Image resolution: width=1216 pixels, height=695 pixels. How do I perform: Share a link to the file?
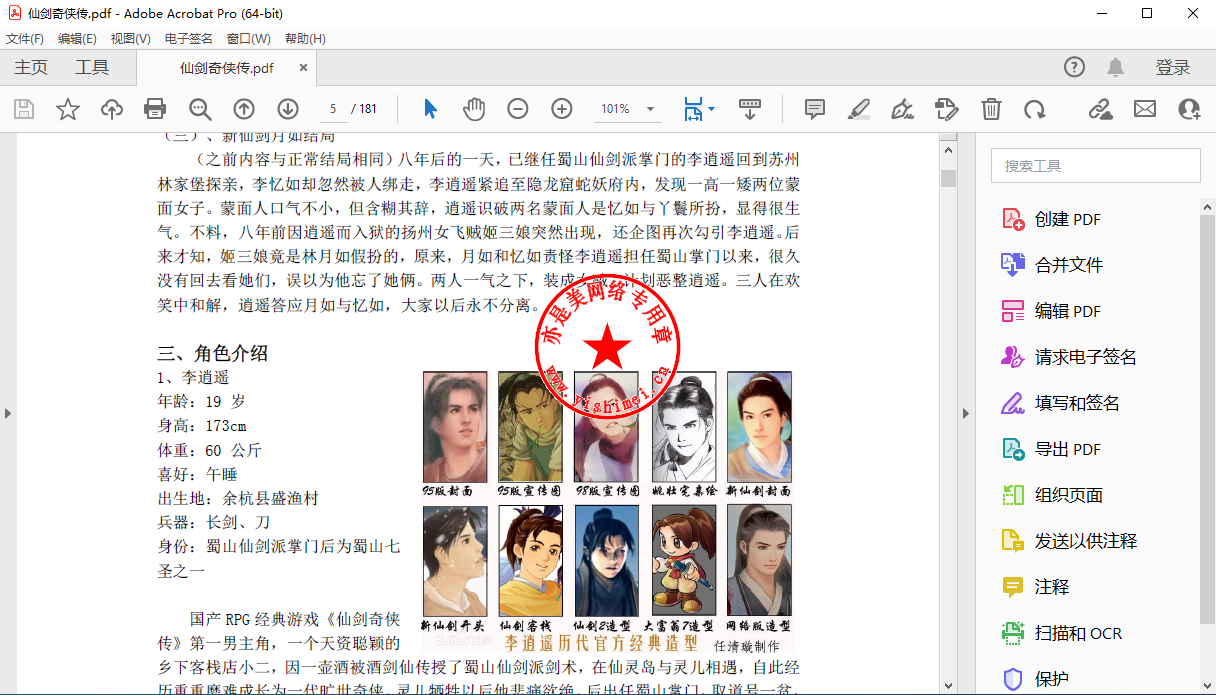click(x=1101, y=109)
